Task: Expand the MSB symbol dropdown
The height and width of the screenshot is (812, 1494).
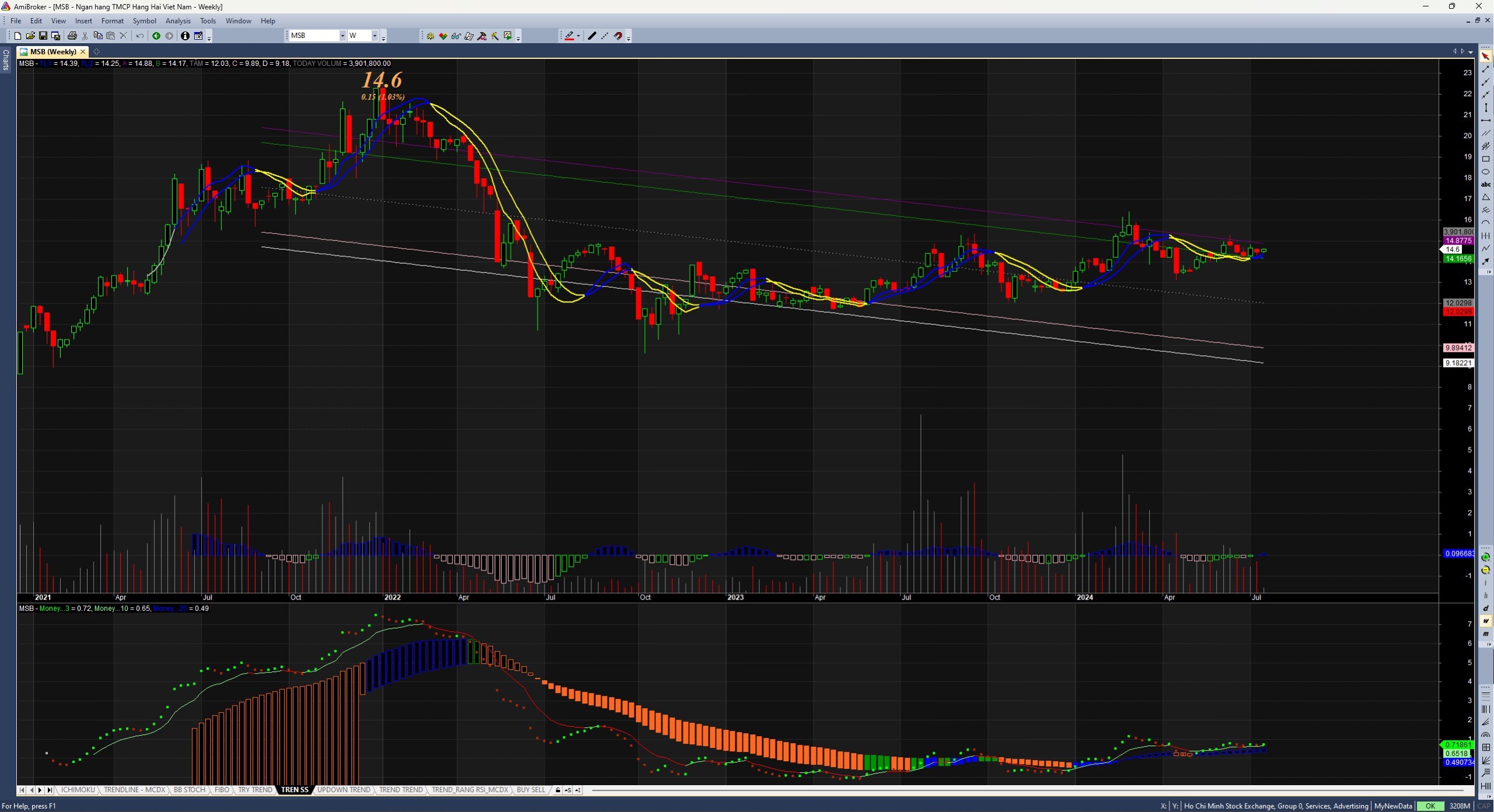Action: 343,36
